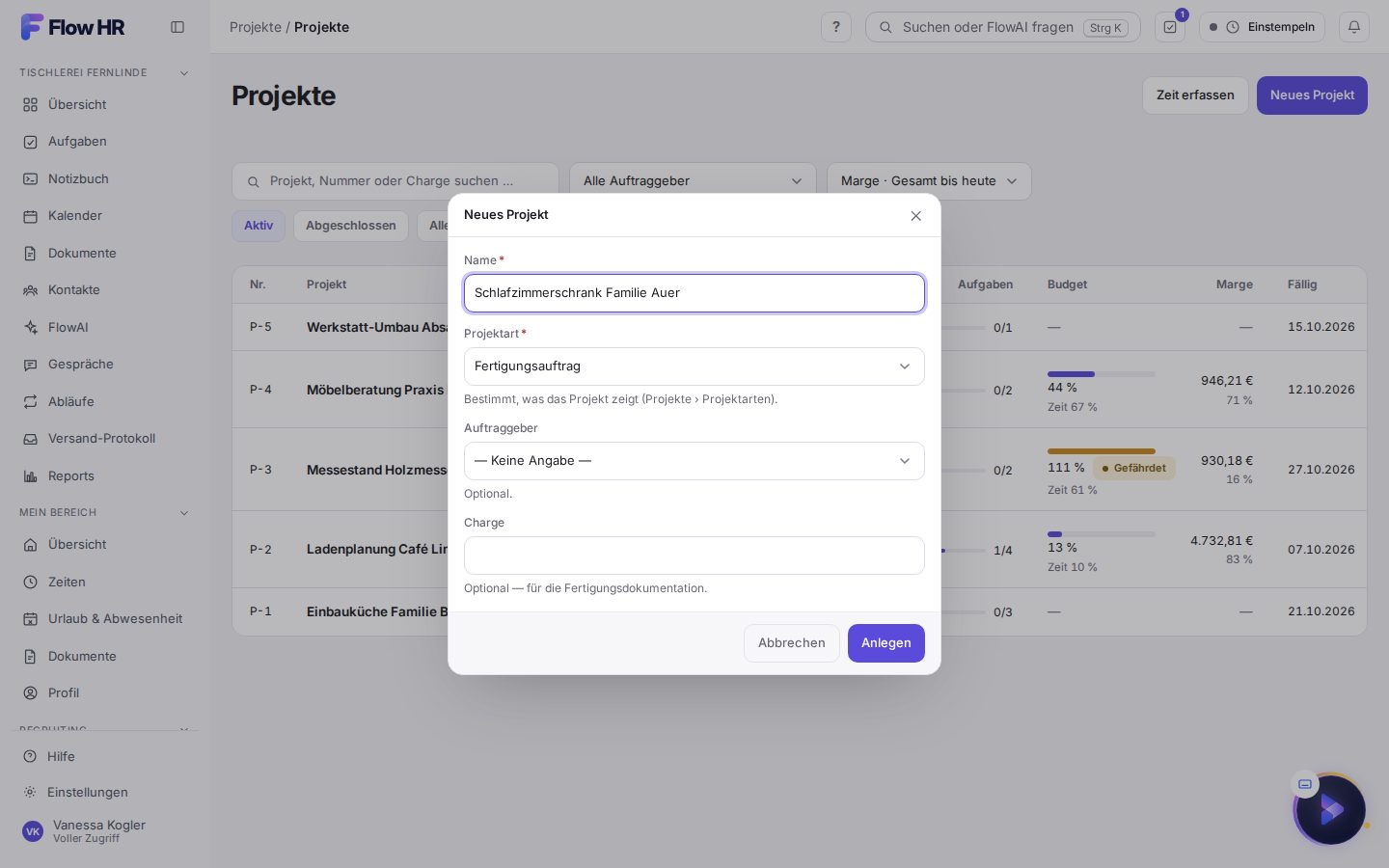Screen dimensions: 1389x868
Task: Expand the Projektart dropdown
Action: pyautogui.click(x=694, y=366)
